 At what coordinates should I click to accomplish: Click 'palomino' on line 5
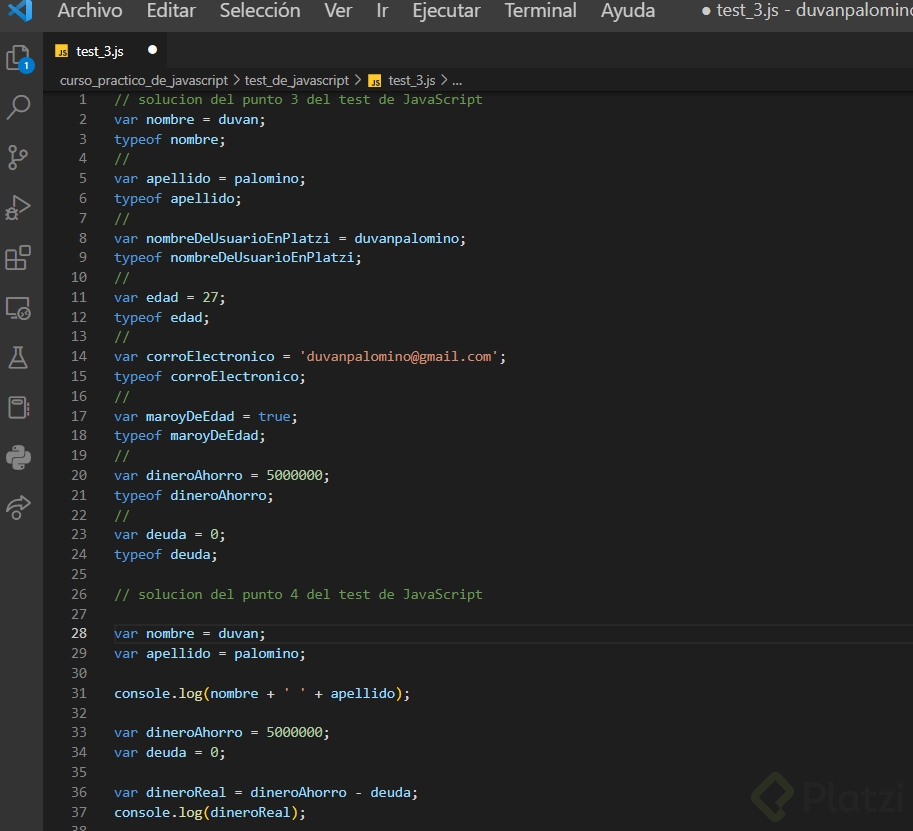[266, 179]
